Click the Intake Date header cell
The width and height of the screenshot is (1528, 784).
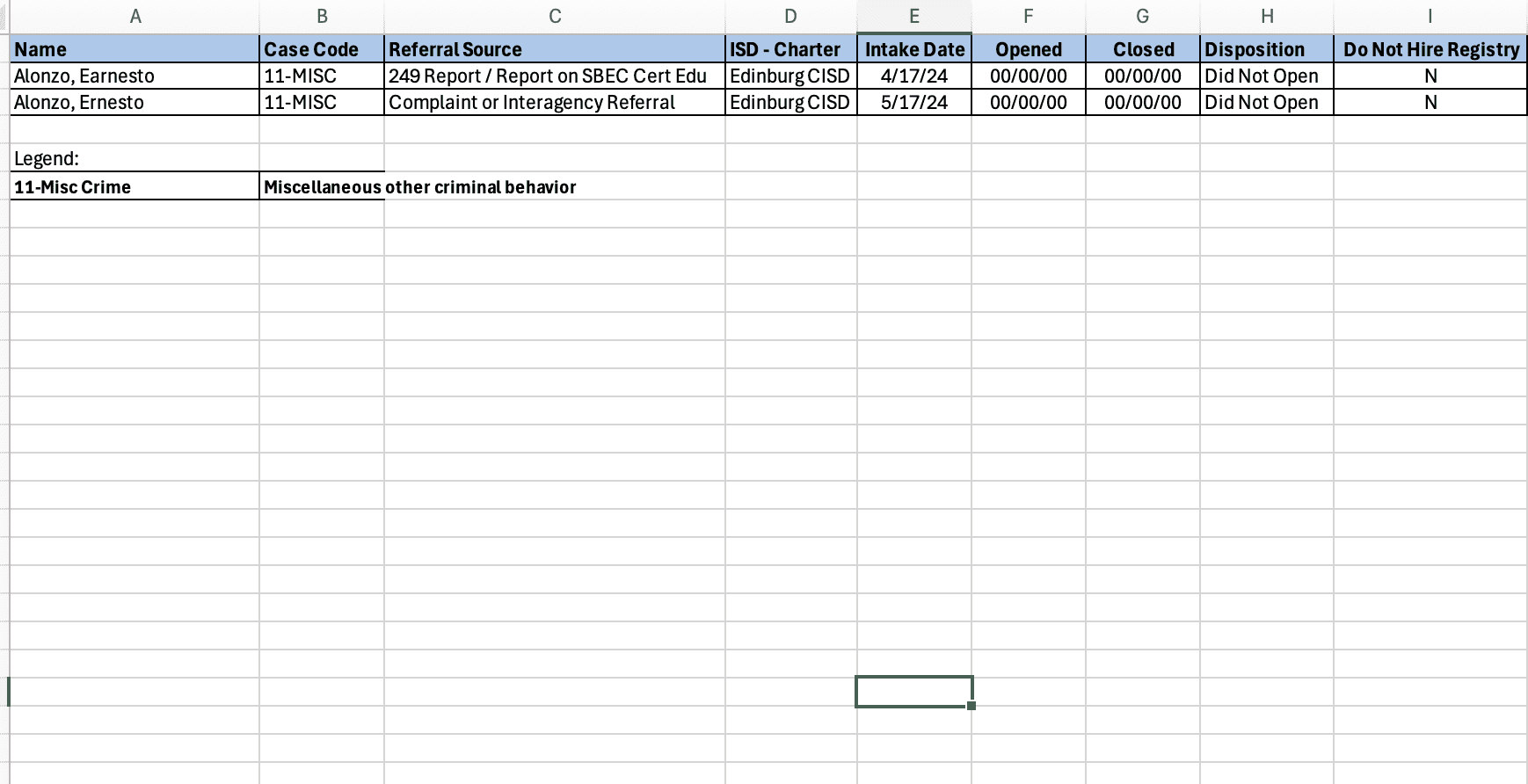pos(913,49)
